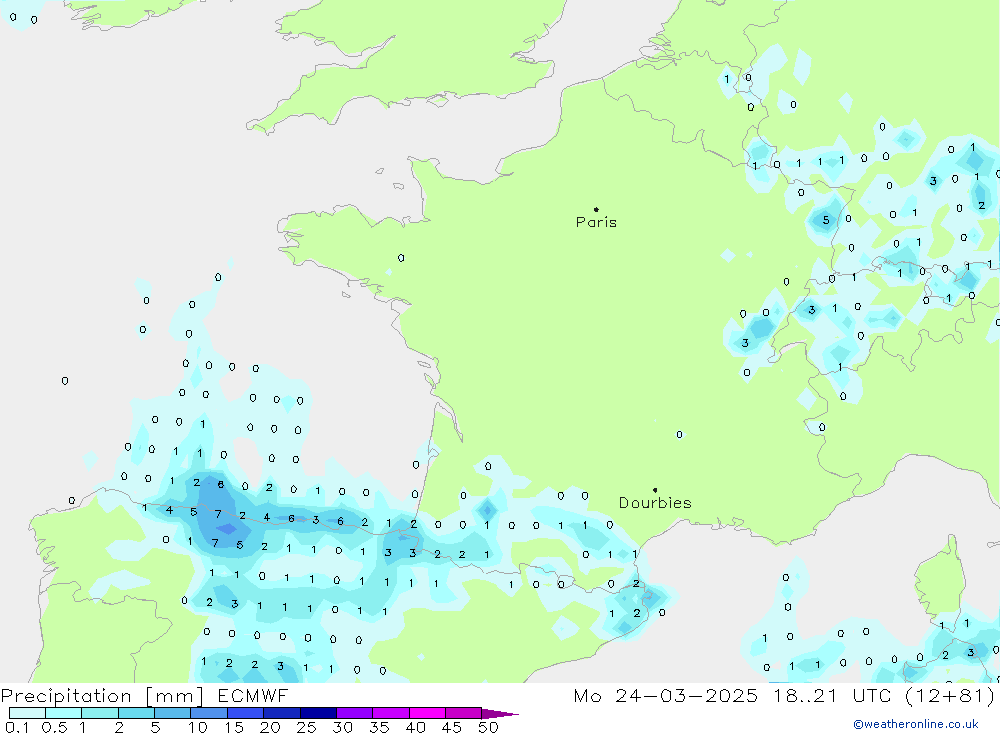Click the Paris city label
Screen dimensions: 1000x733
pos(596,222)
